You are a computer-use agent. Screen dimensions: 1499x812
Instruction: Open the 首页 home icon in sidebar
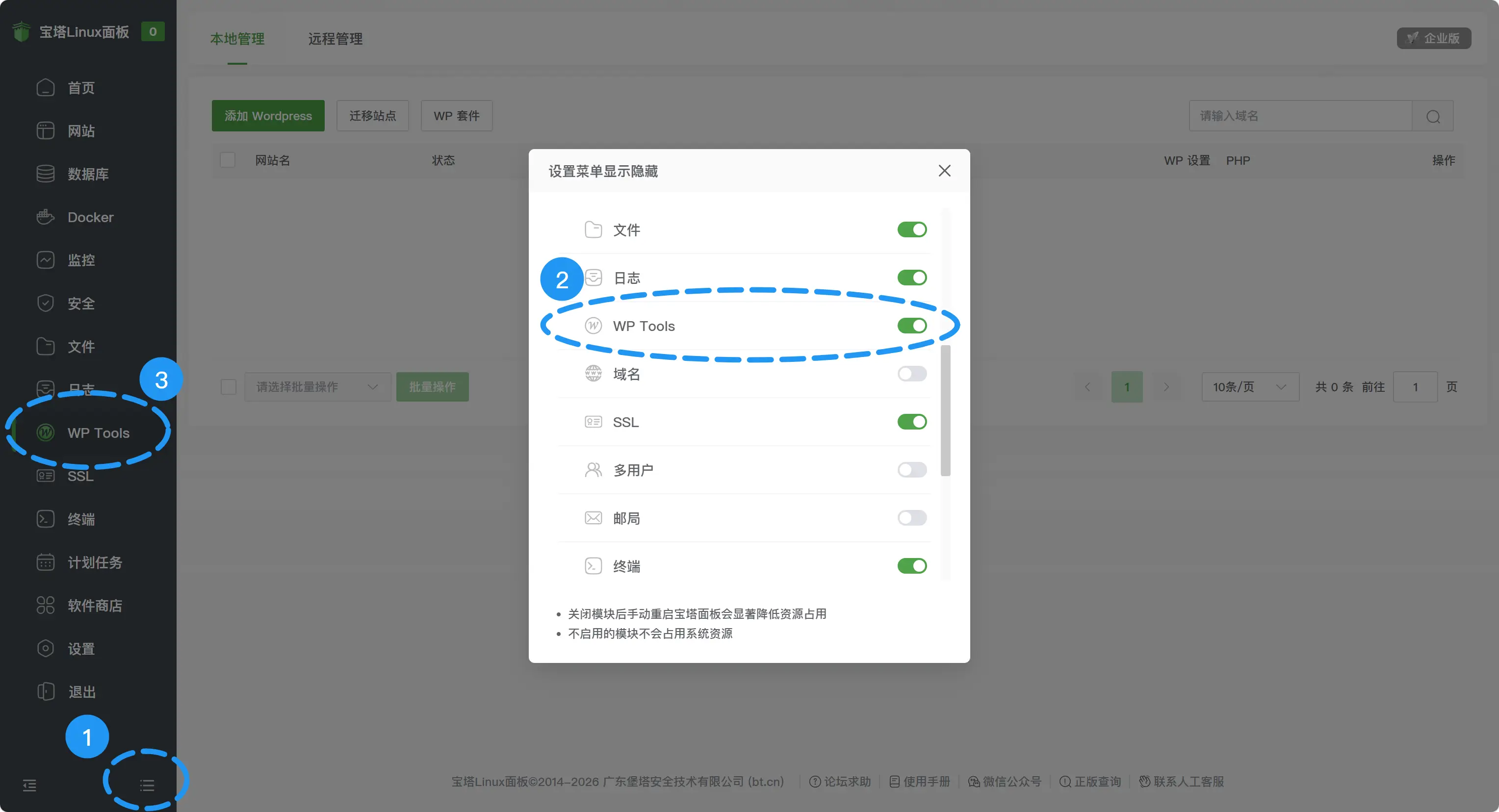46,88
